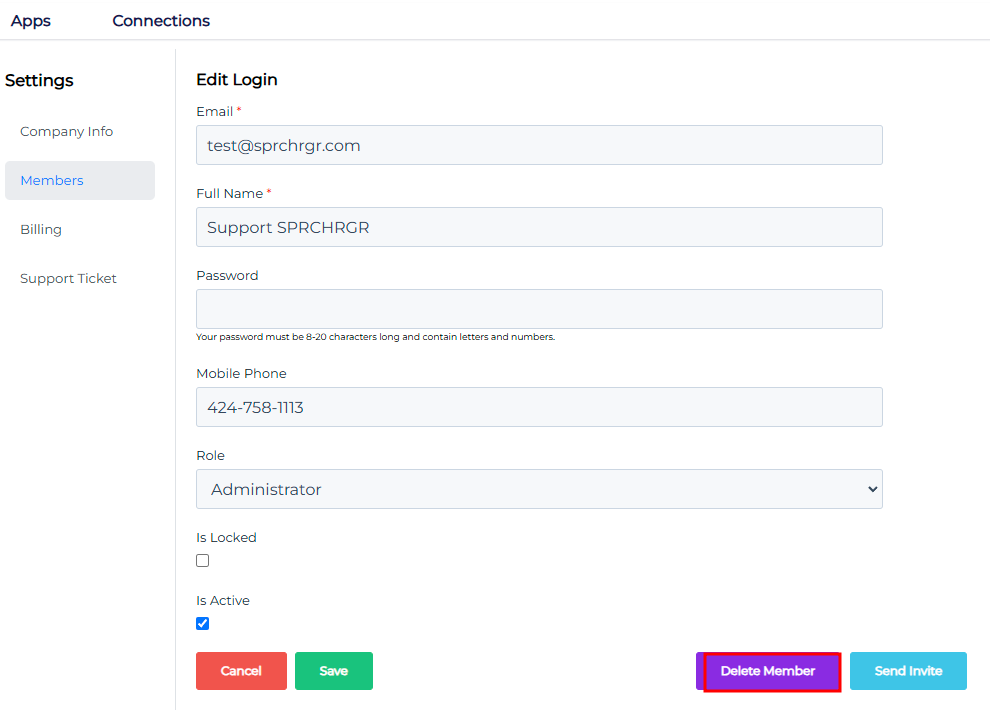This screenshot has height=719, width=990.
Task: Click the Full Name input field
Action: [x=539, y=227]
